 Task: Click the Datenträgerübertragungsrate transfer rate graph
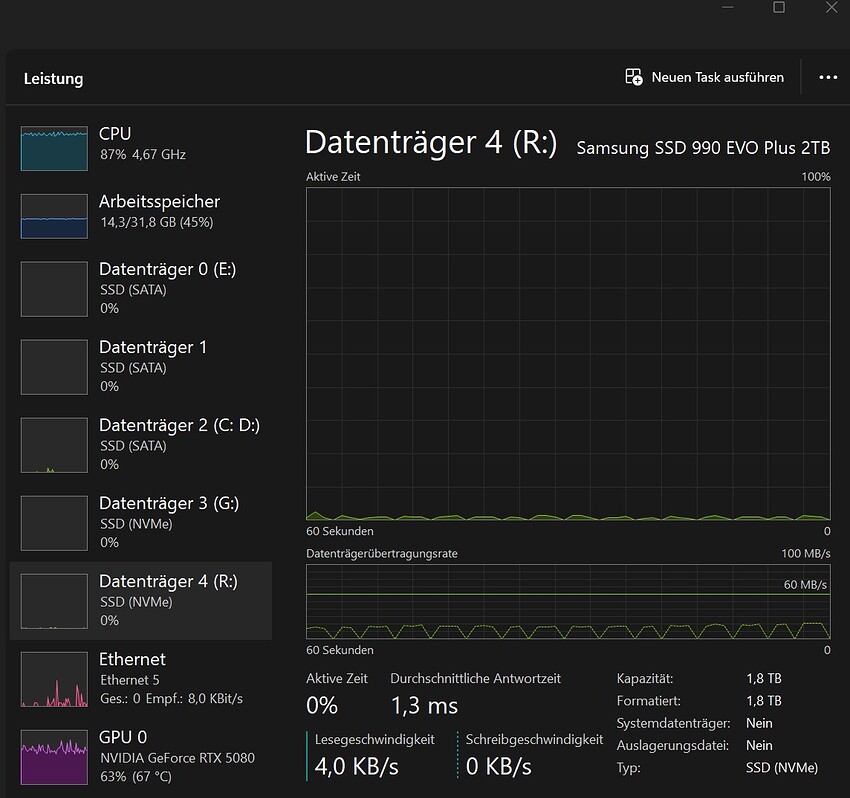[x=567, y=601]
